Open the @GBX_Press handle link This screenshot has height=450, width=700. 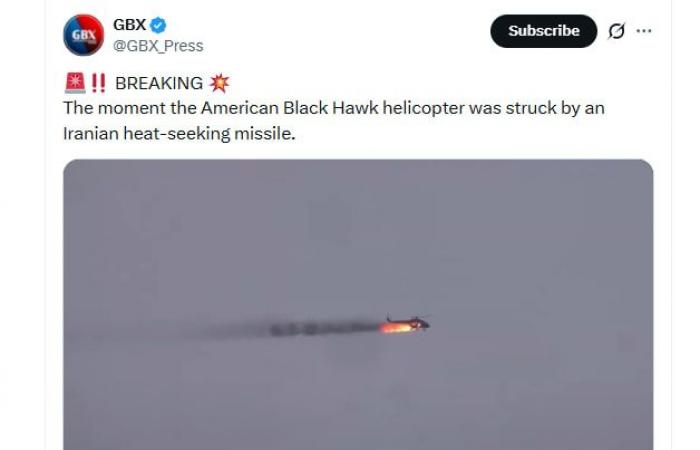click(158, 46)
